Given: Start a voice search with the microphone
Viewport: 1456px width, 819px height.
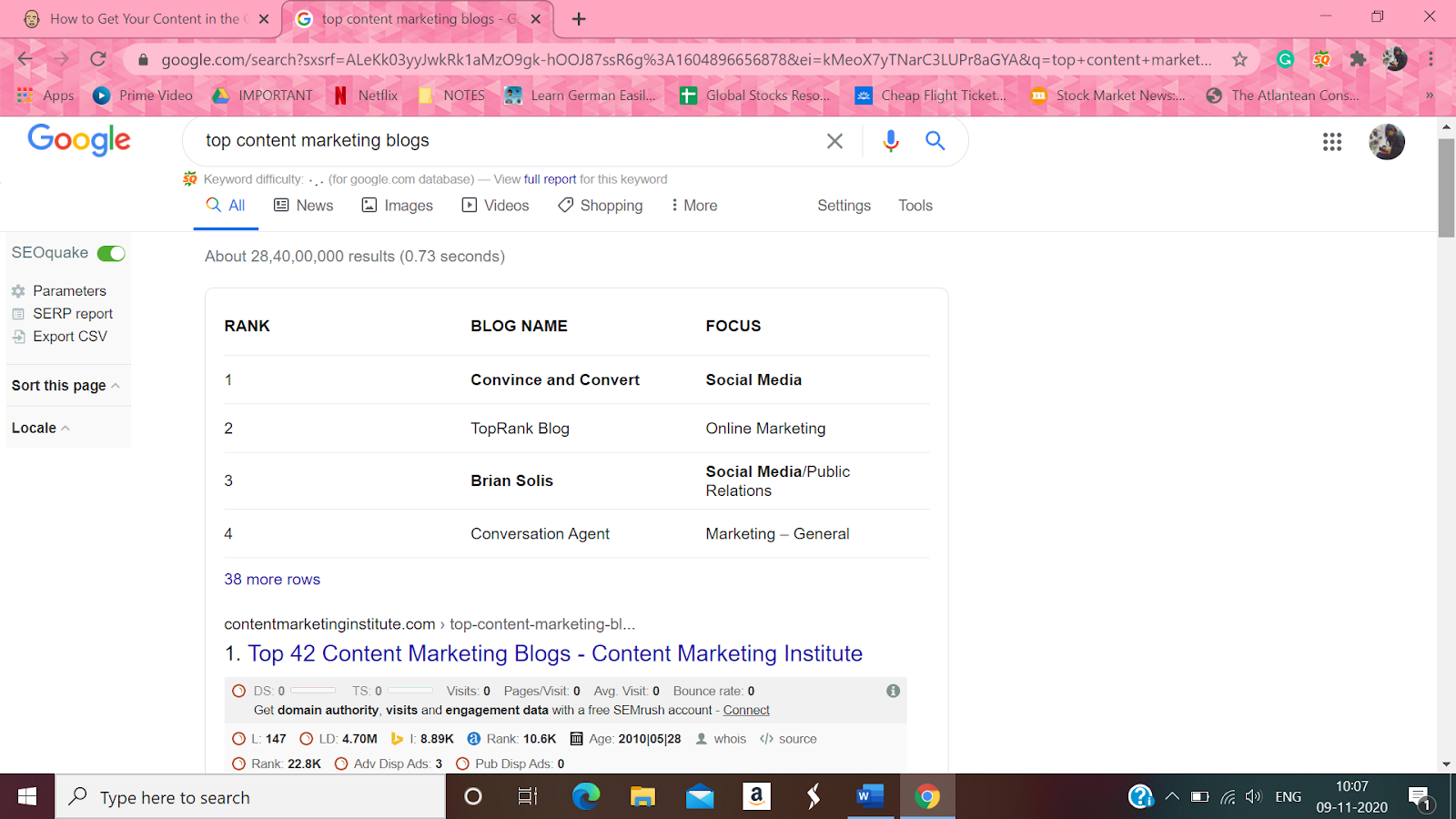Looking at the screenshot, I should [x=891, y=140].
